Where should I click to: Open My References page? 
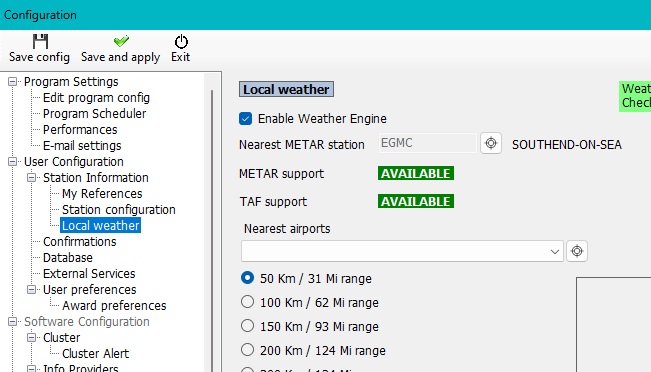(102, 193)
